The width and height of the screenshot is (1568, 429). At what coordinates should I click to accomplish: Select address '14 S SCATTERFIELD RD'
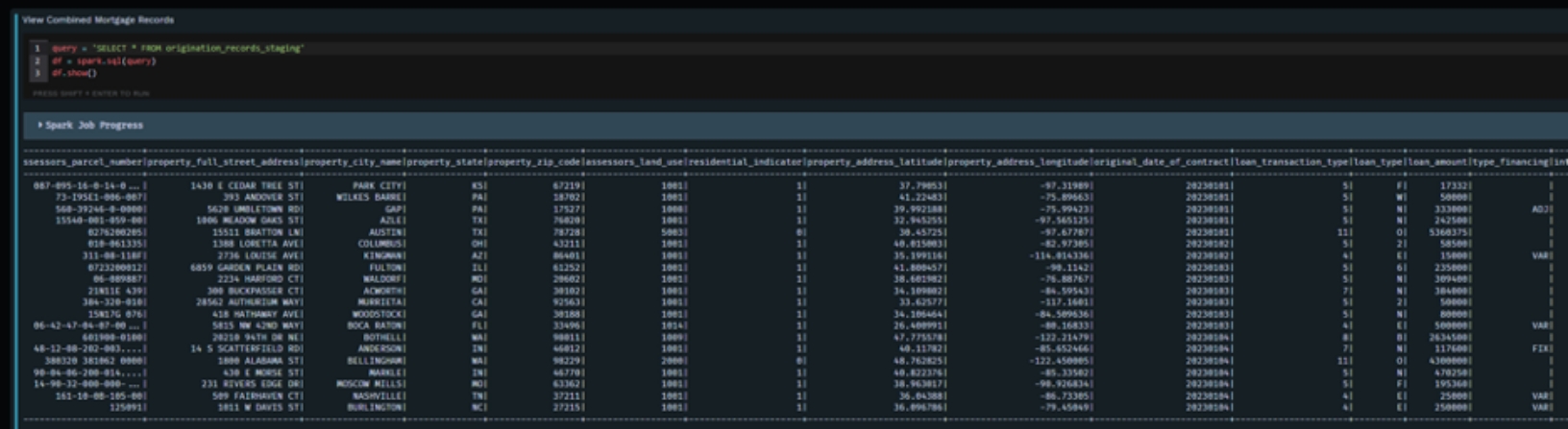246,349
